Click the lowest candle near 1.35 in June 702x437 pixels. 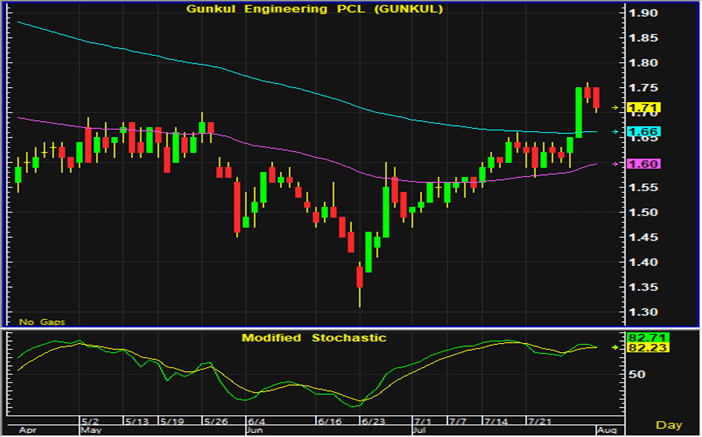(359, 283)
